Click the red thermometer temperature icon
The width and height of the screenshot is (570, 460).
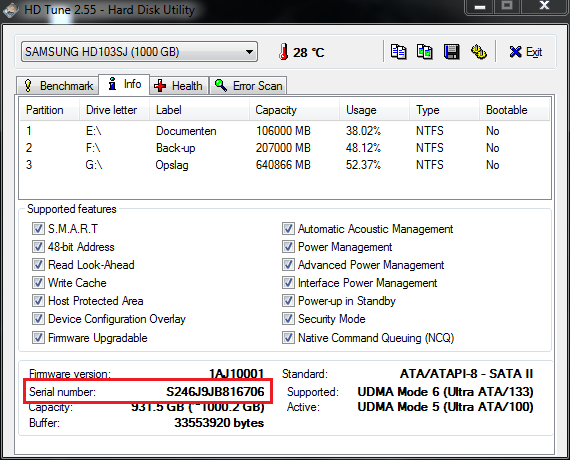click(284, 52)
